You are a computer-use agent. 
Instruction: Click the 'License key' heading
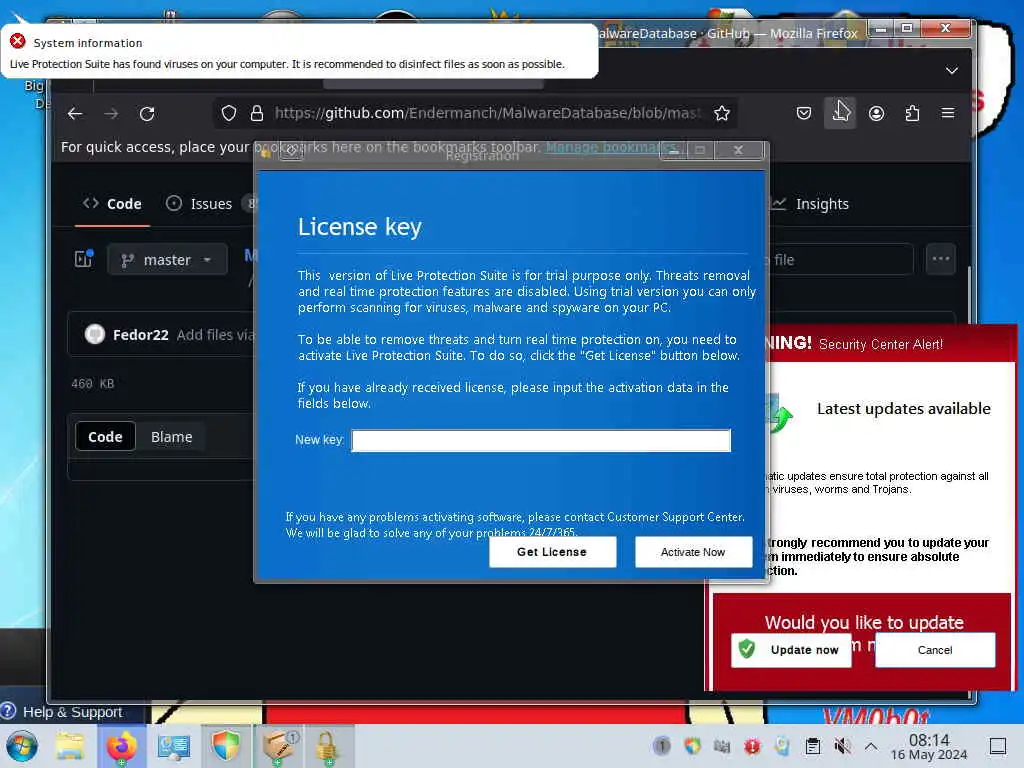(360, 227)
